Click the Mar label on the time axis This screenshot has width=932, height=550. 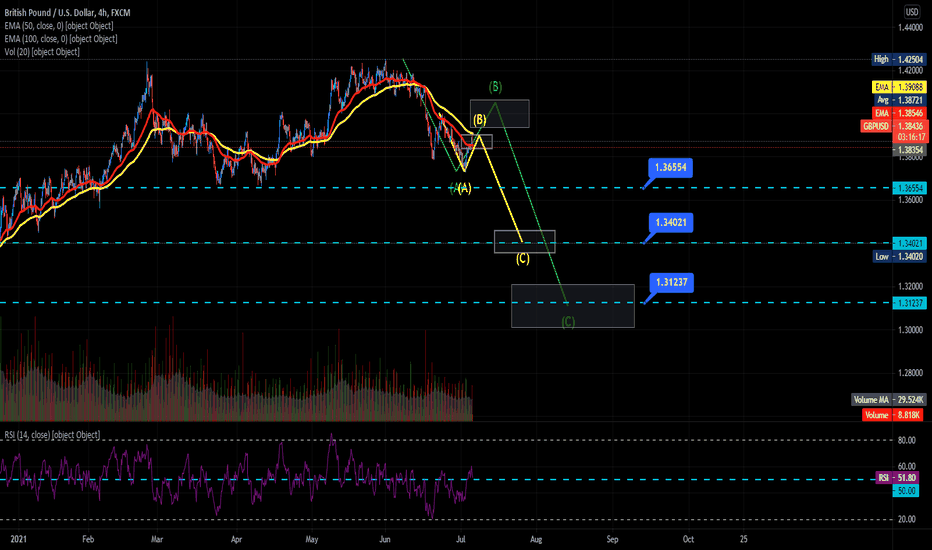156,539
